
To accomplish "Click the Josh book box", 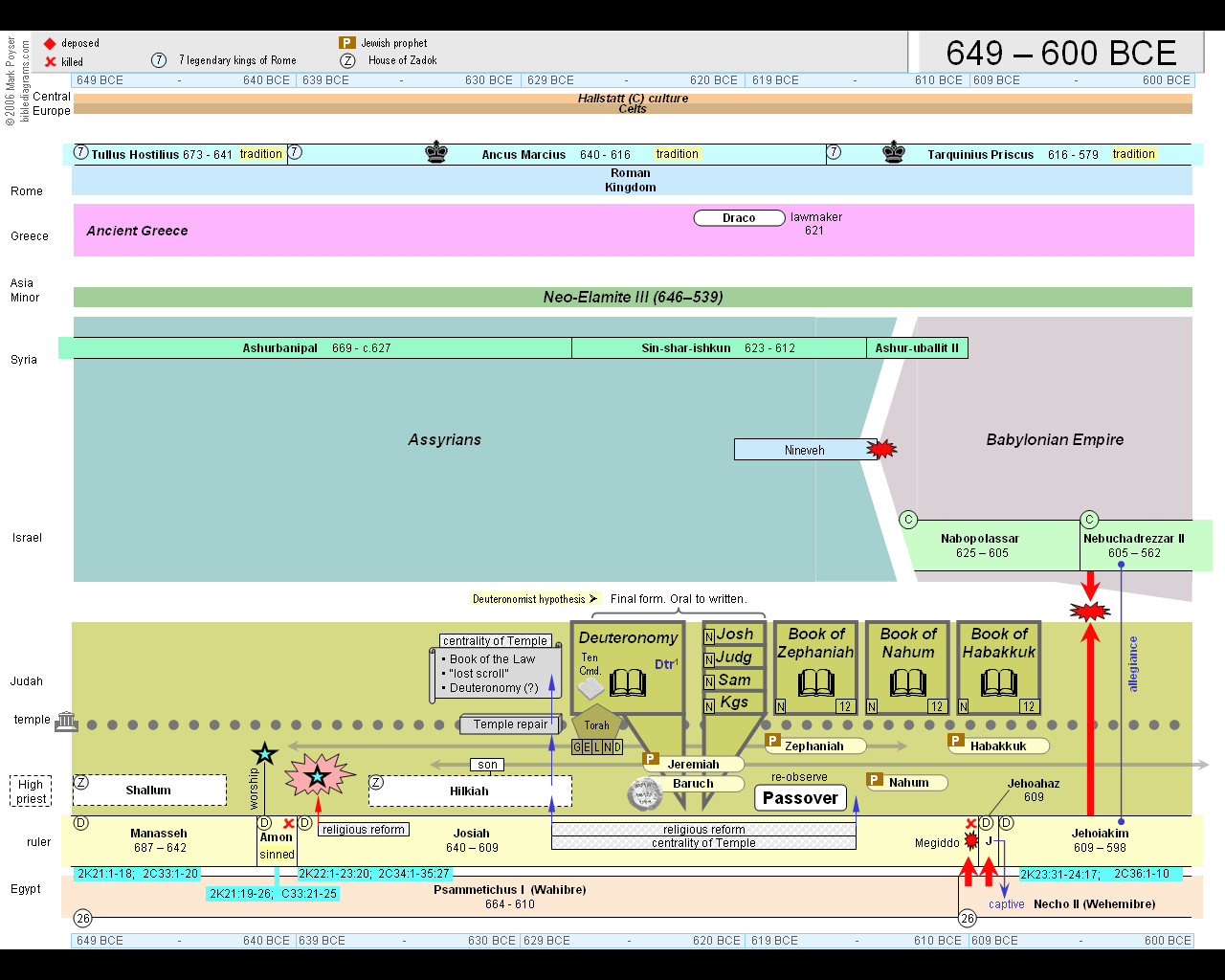I will (734, 634).
